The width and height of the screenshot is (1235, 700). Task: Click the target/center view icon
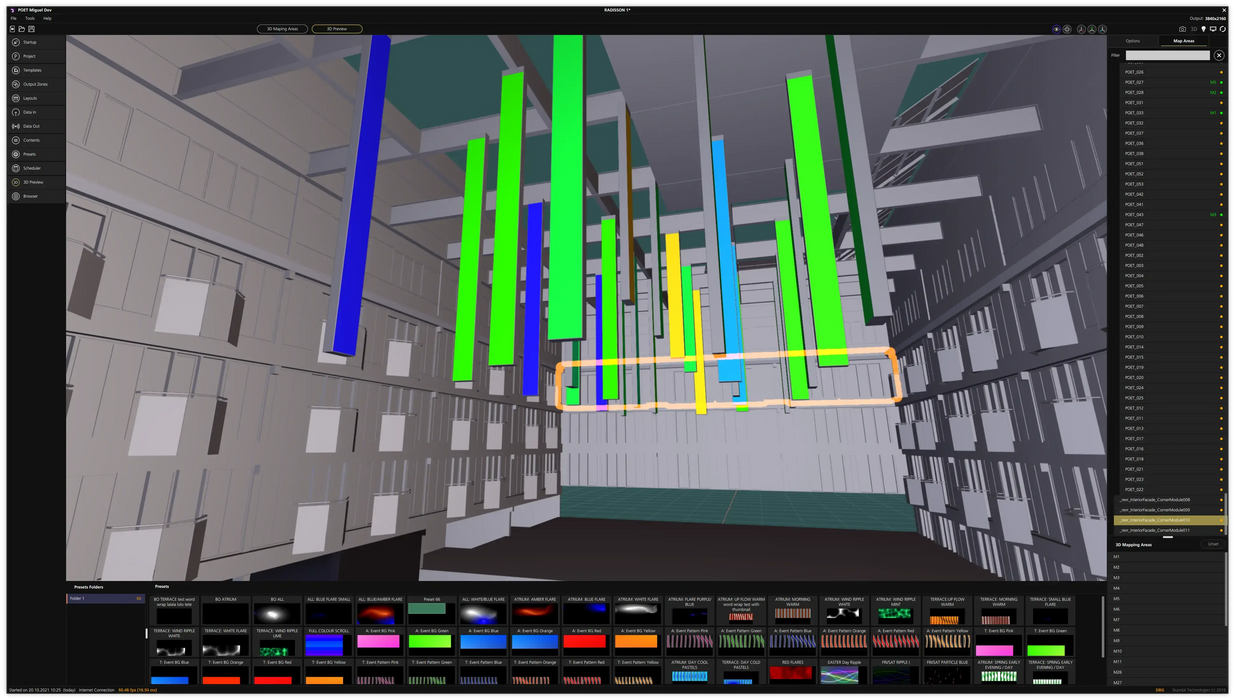click(x=1067, y=29)
